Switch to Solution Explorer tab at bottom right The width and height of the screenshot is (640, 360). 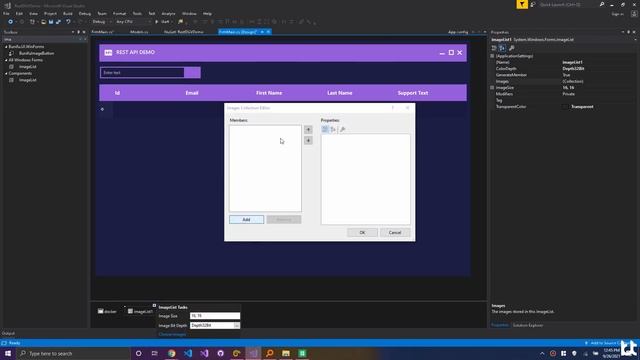point(528,325)
